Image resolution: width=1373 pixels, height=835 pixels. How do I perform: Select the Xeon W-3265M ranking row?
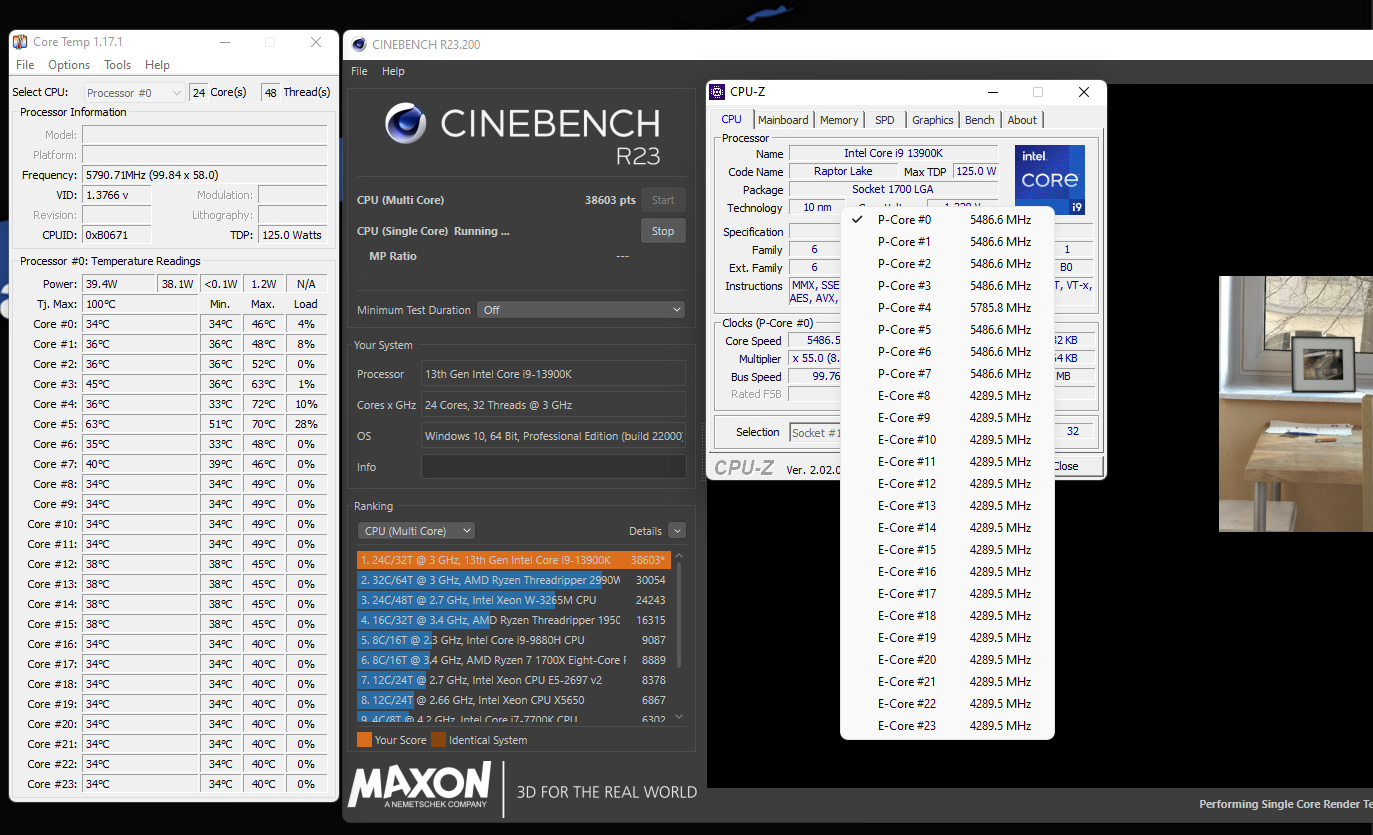(x=513, y=600)
